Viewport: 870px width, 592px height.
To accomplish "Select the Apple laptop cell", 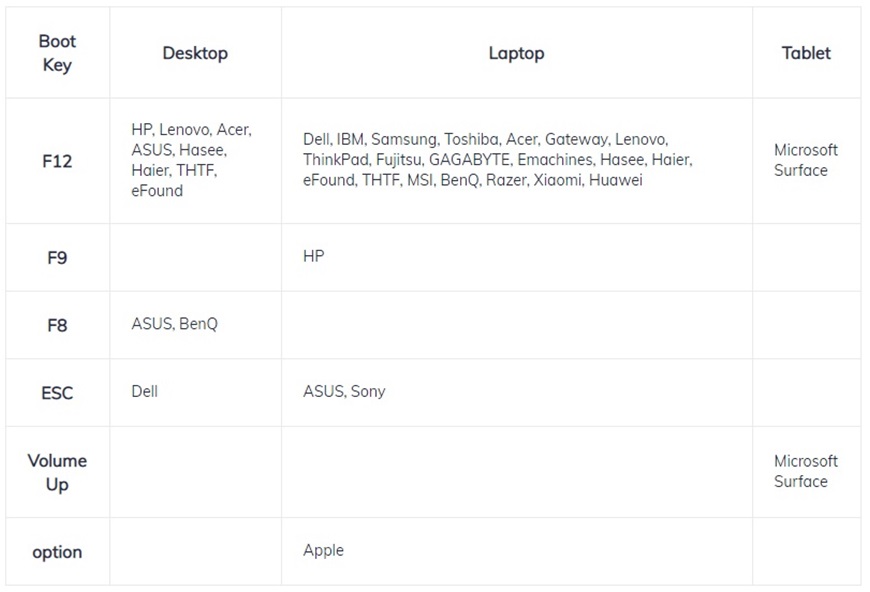I will (x=323, y=551).
